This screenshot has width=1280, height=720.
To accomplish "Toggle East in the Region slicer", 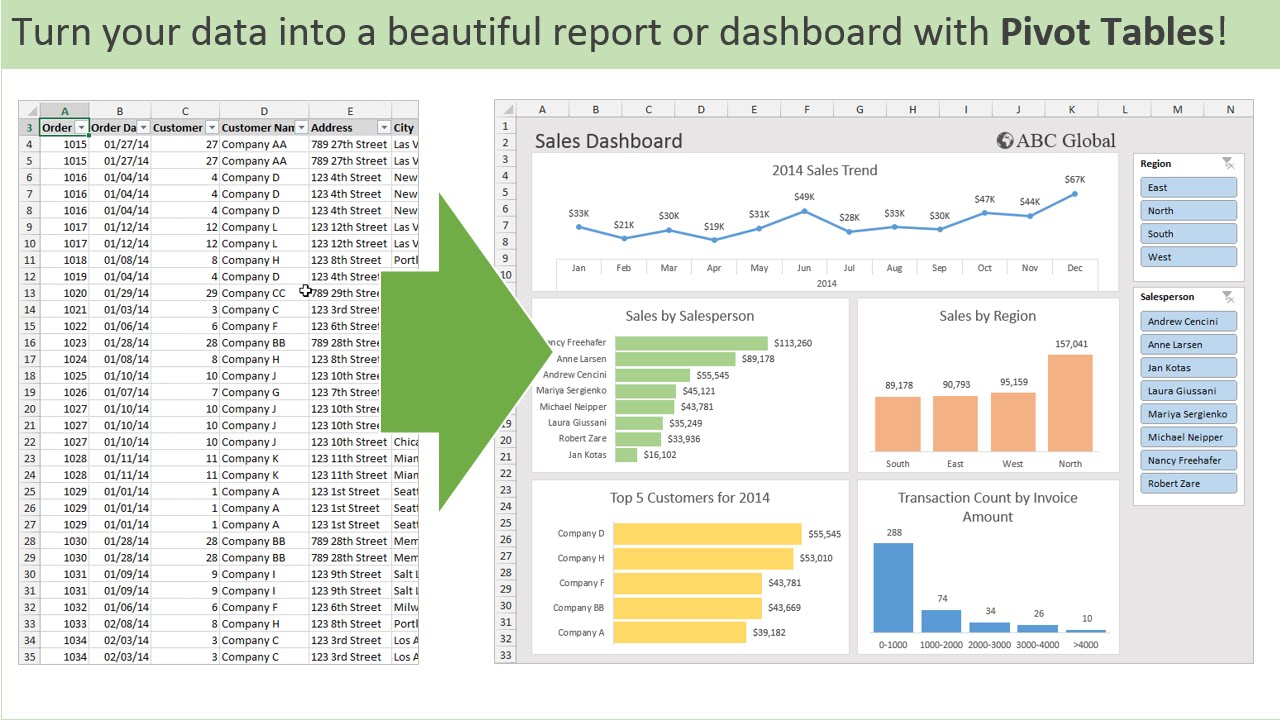I will [x=1188, y=187].
